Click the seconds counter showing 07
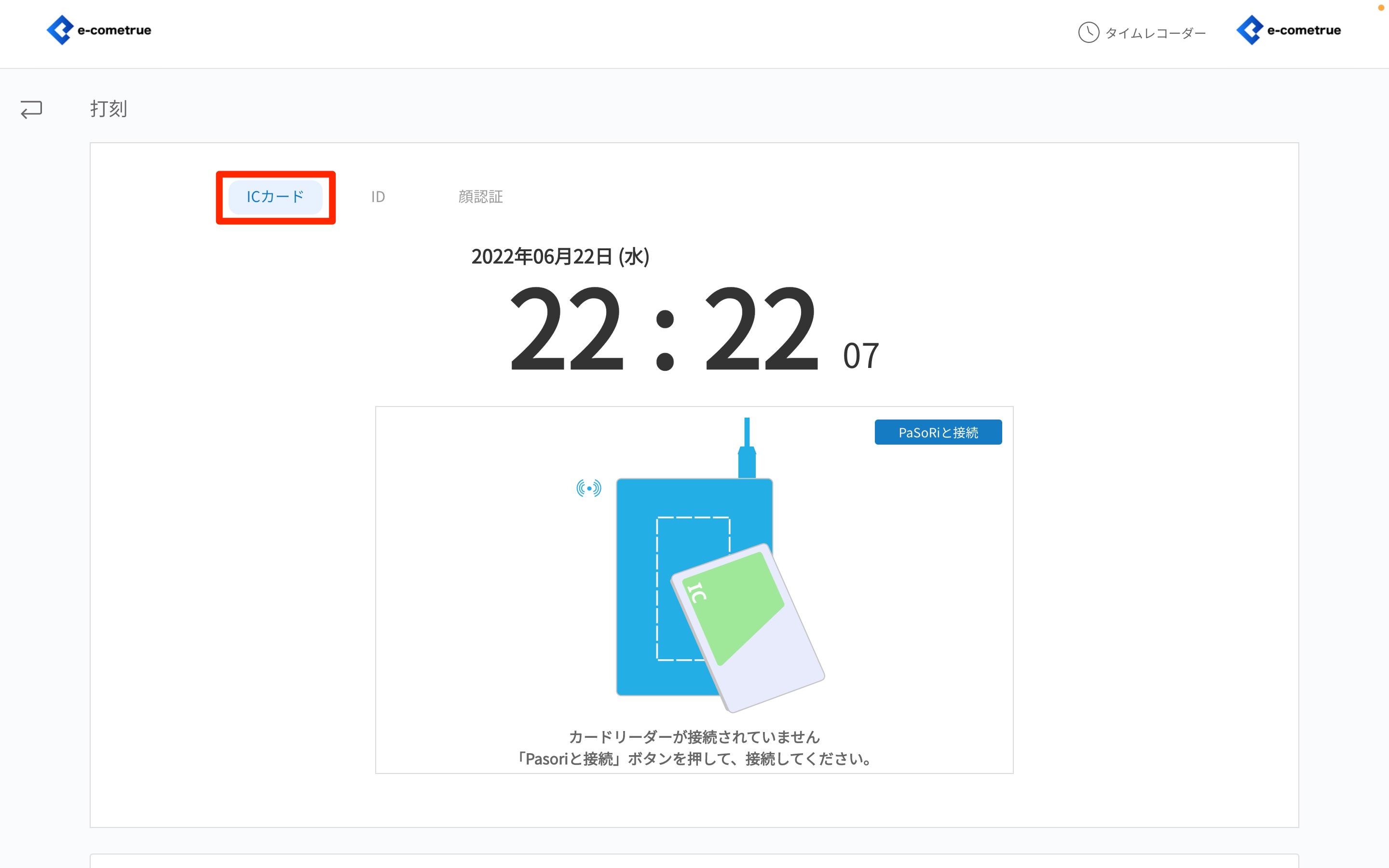 [860, 356]
